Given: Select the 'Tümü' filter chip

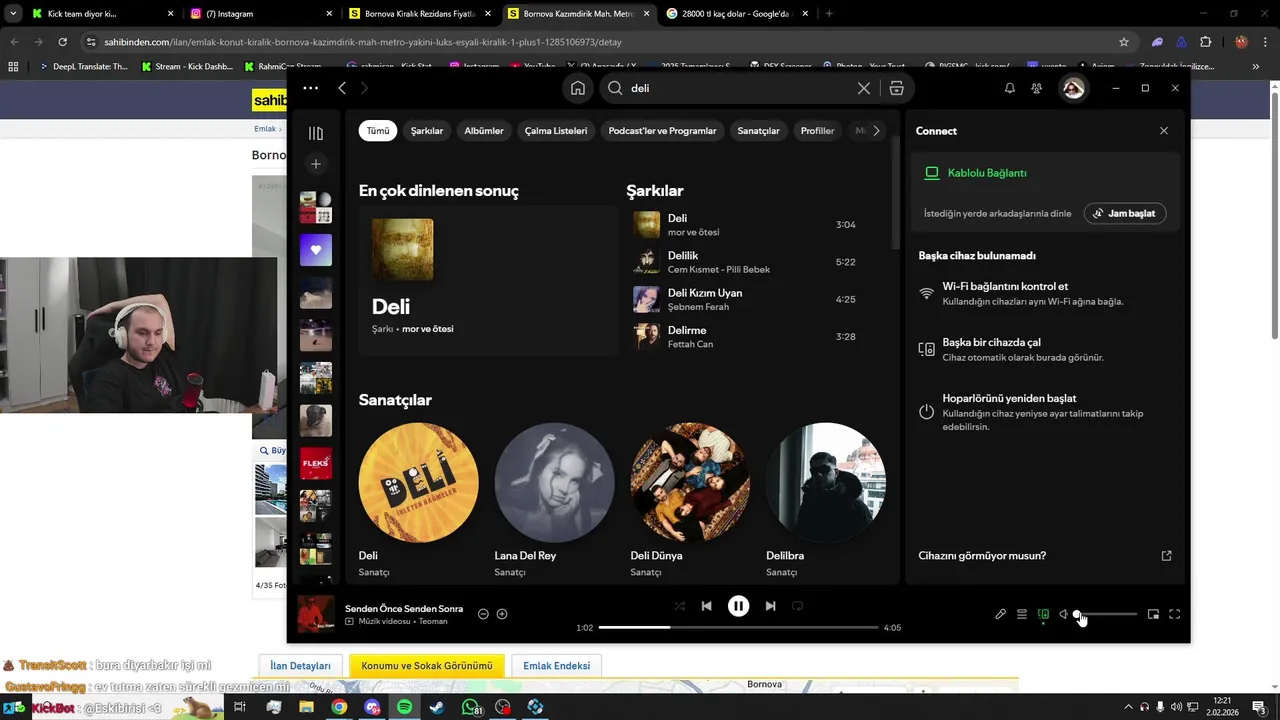Looking at the screenshot, I should 378,131.
